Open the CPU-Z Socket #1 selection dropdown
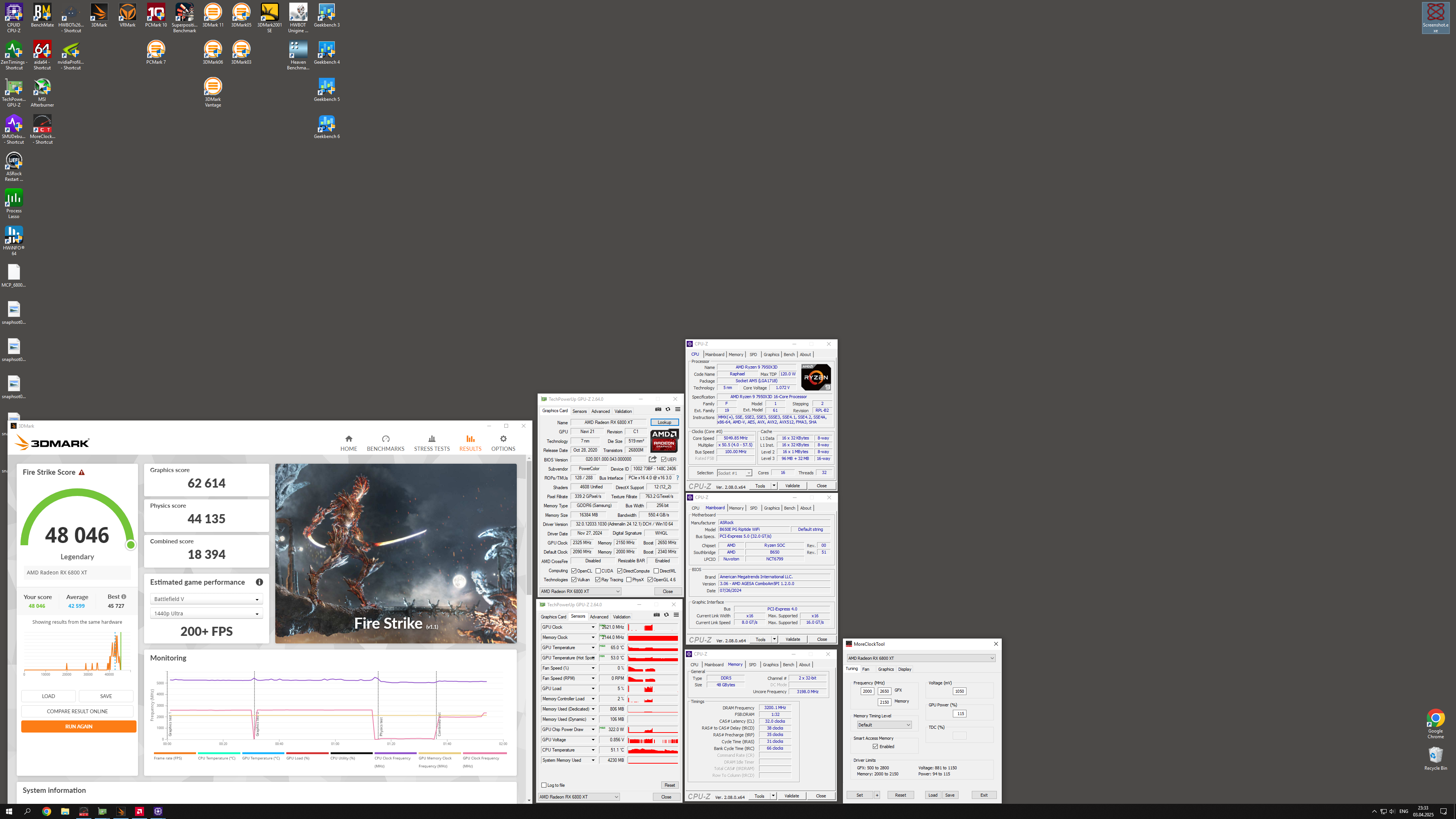Viewport: 1456px width, 819px height. (734, 473)
